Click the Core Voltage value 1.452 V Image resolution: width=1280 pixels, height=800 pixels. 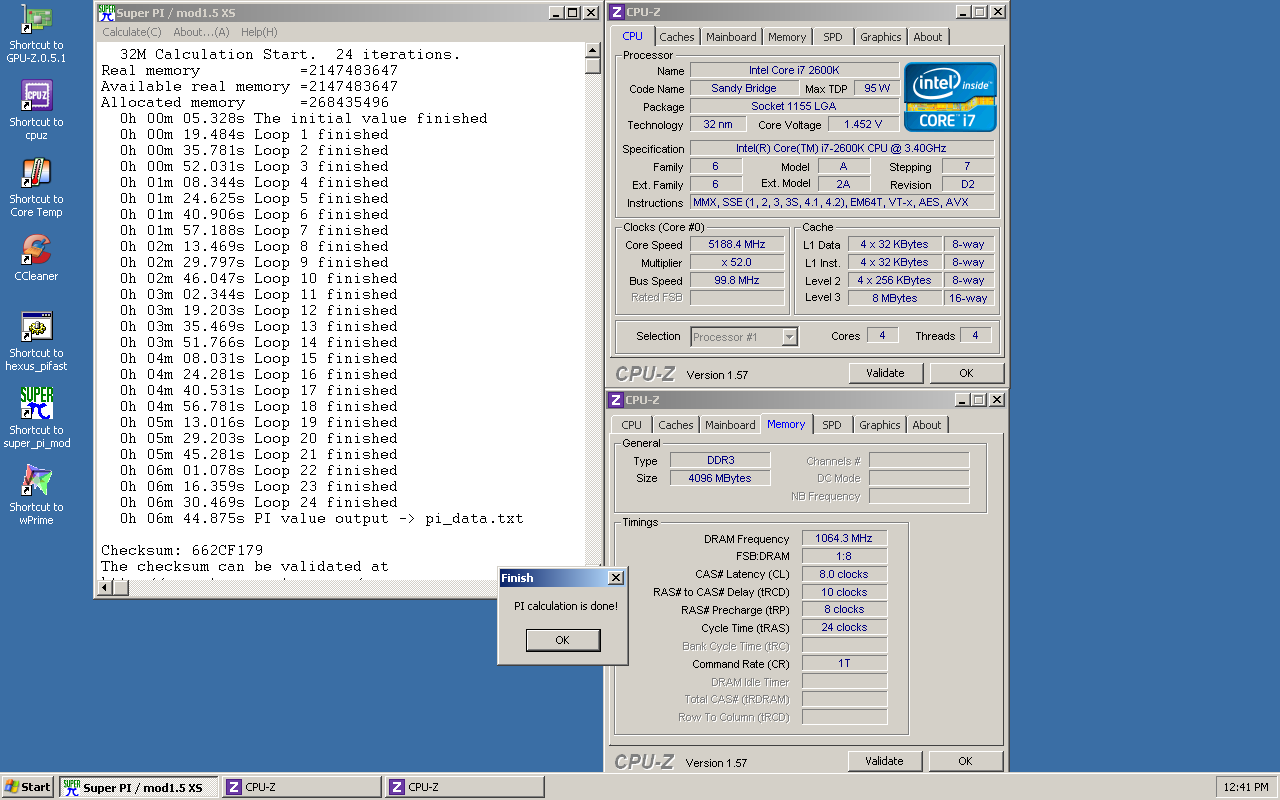863,125
